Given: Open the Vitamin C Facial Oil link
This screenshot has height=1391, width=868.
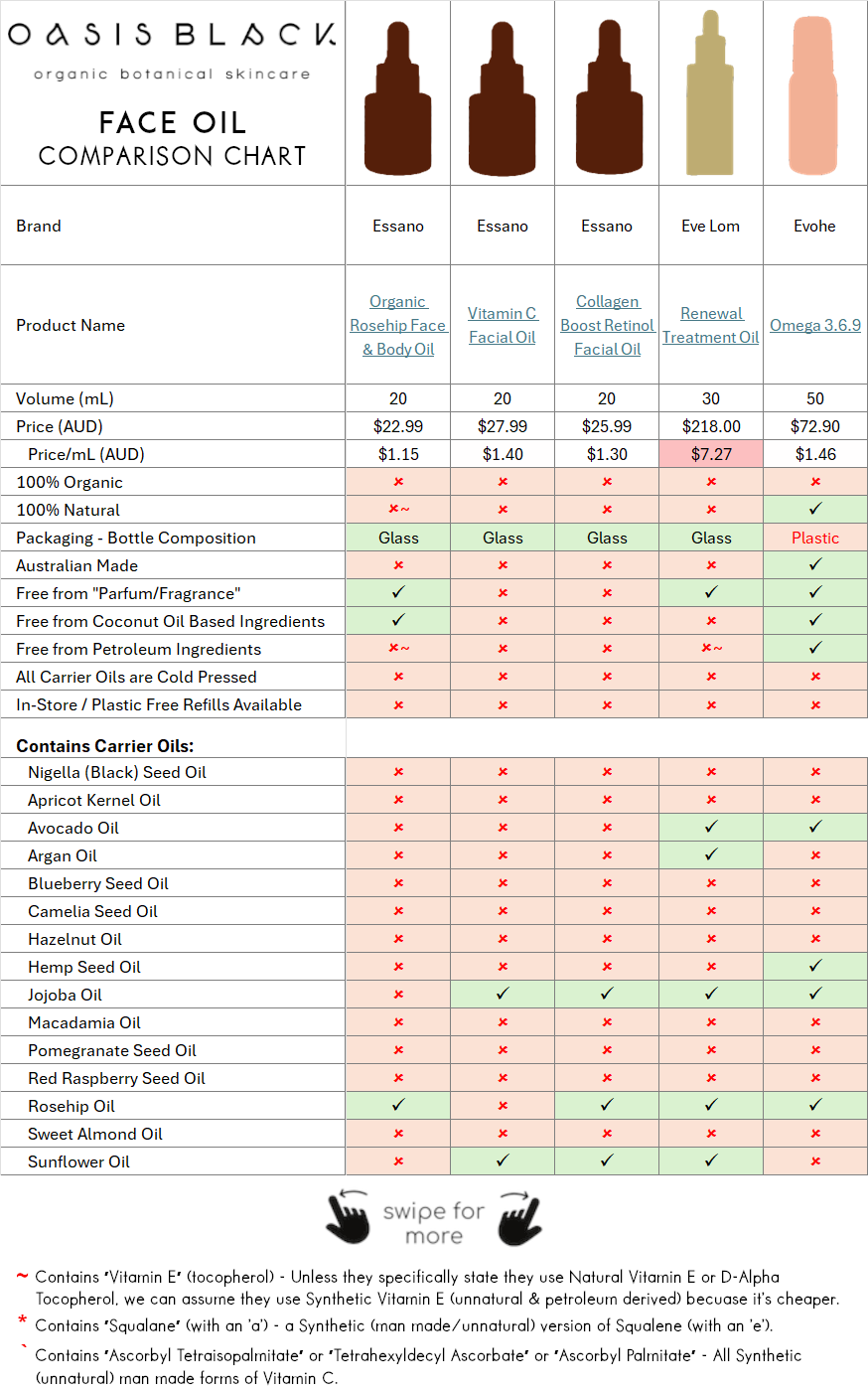Looking at the screenshot, I should click(503, 325).
